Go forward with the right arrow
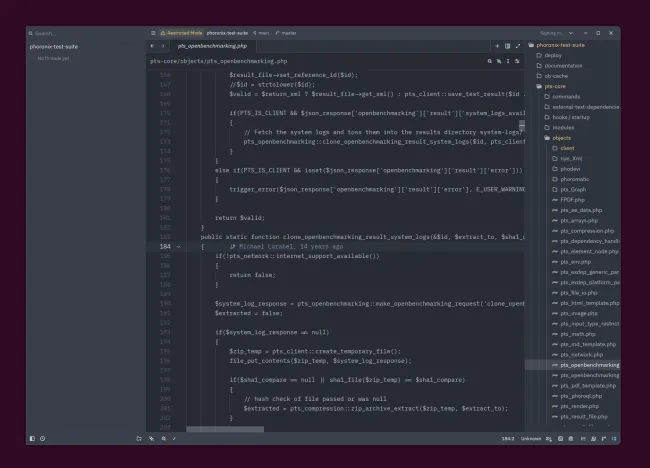Screen dimensions: 650x468 coord(162,46)
